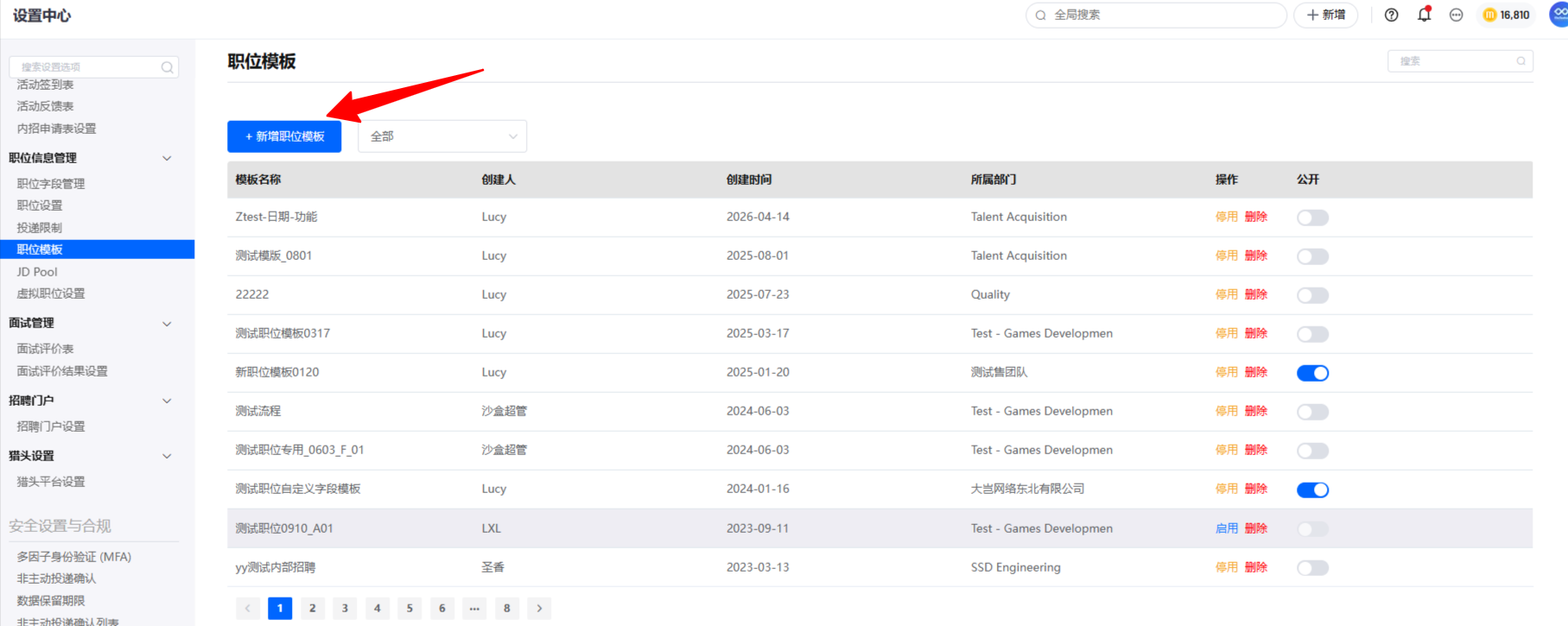1568x626 pixels.
Task: Open 猎头平台设置 in the sidebar
Action: 51,482
